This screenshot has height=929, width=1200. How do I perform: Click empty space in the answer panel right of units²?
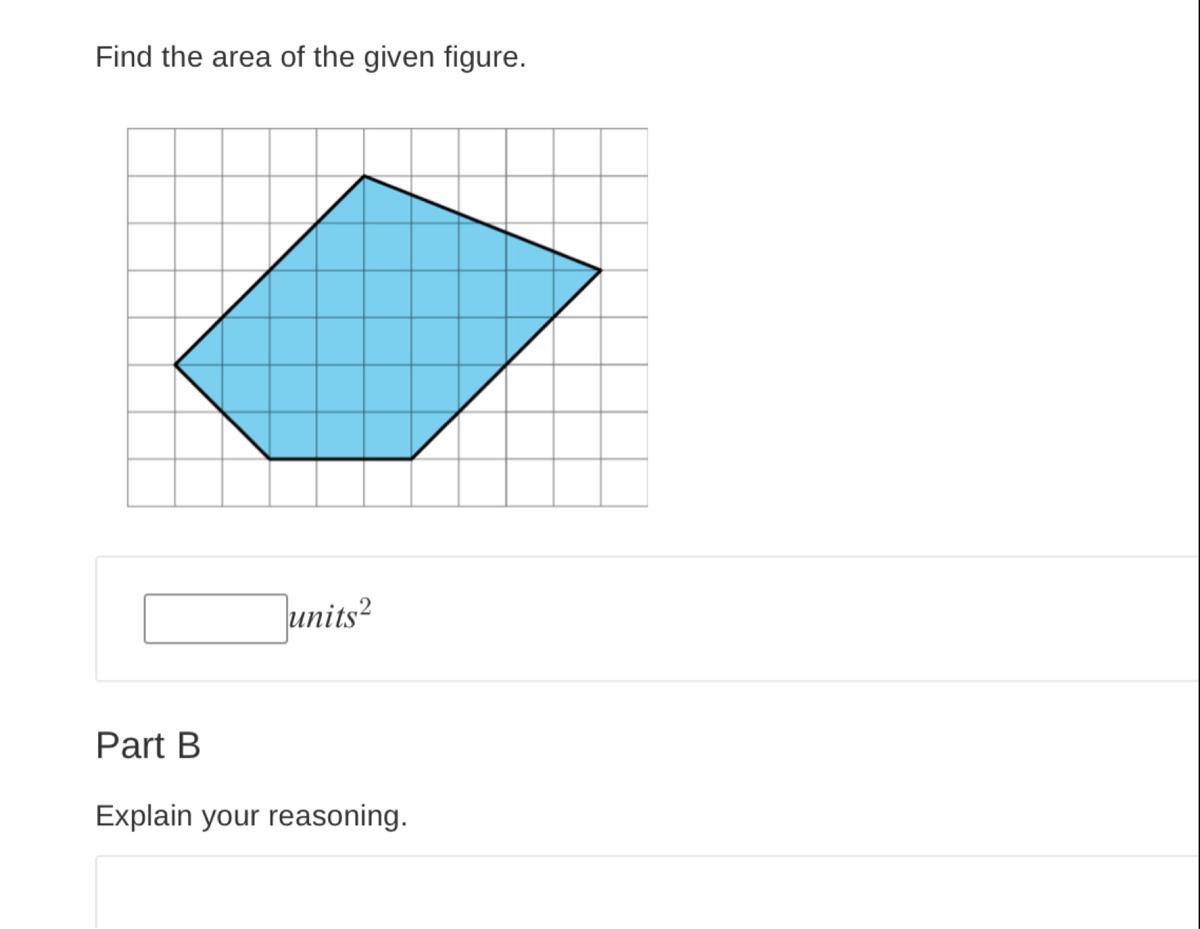tap(750, 619)
